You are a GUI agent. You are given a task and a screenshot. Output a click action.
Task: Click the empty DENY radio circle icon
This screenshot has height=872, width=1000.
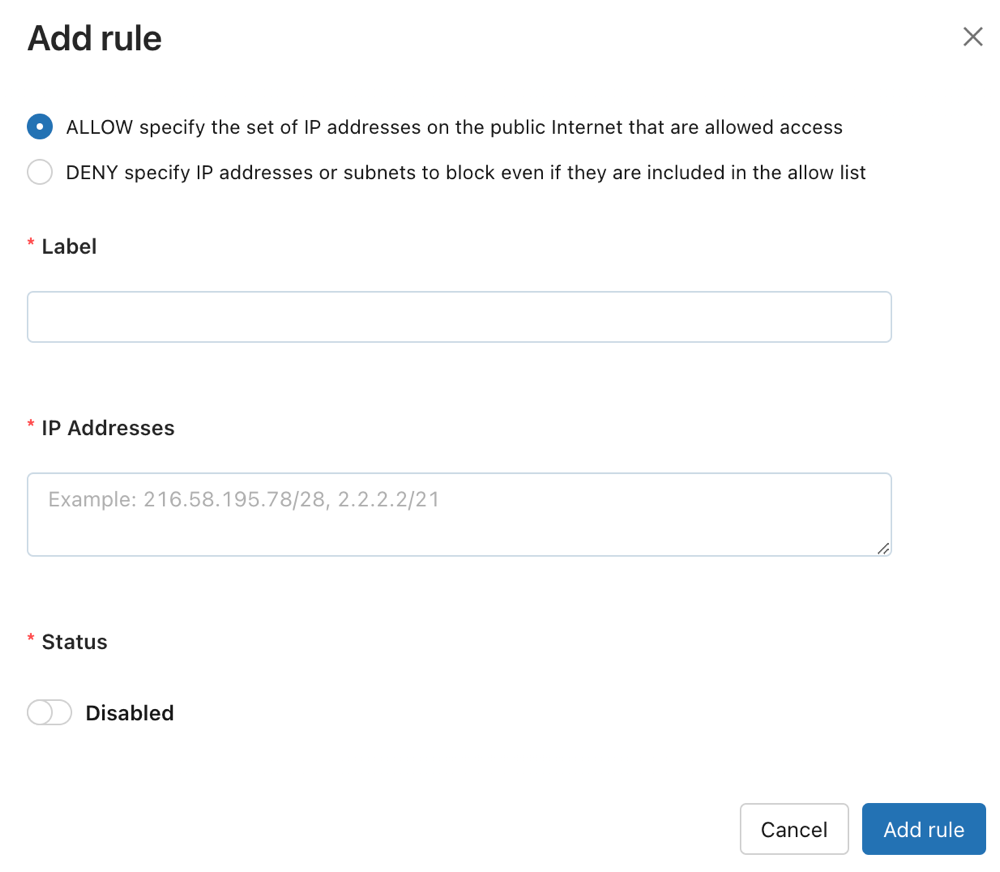[40, 172]
